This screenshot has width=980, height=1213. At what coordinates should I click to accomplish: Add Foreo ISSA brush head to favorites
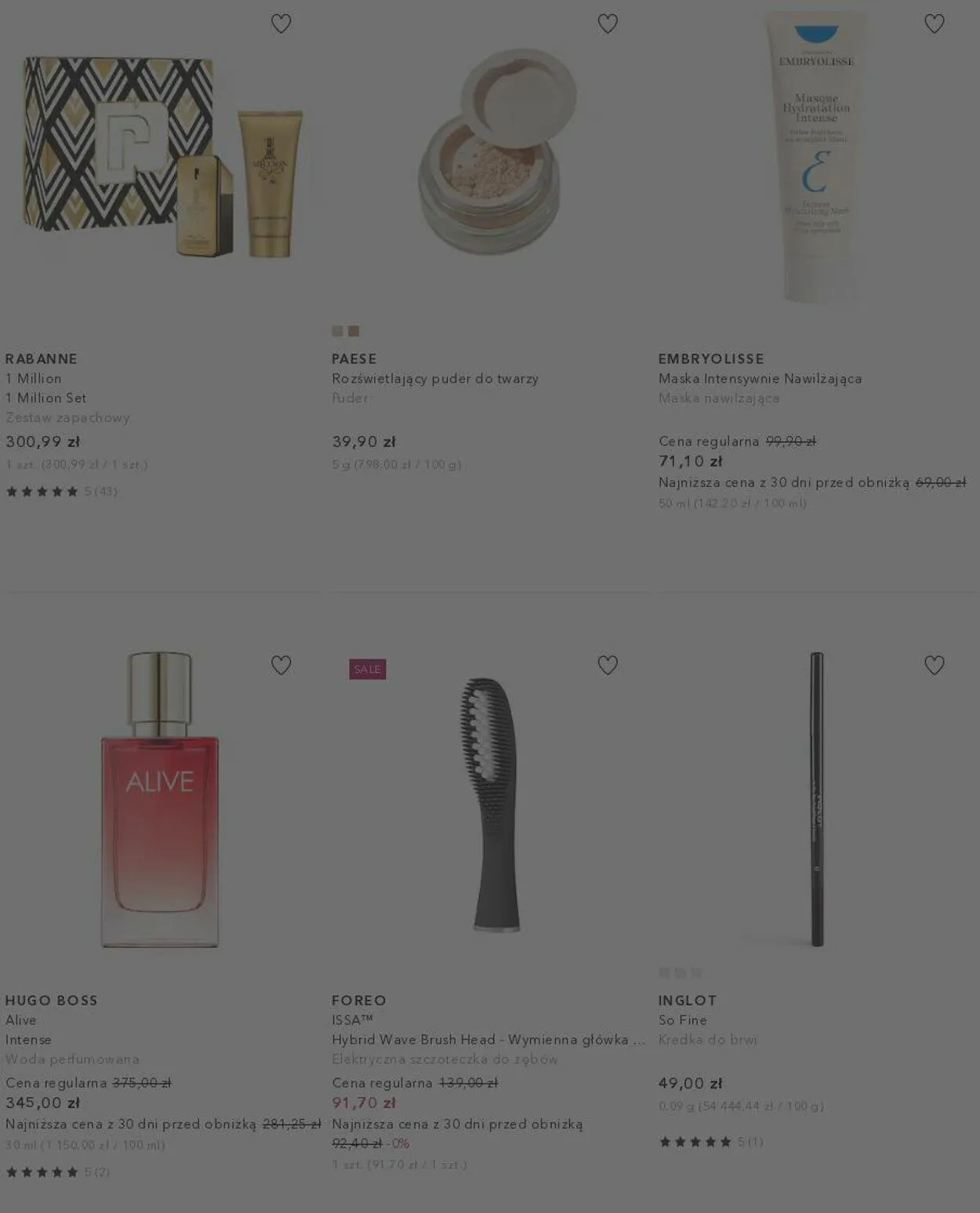coord(608,665)
